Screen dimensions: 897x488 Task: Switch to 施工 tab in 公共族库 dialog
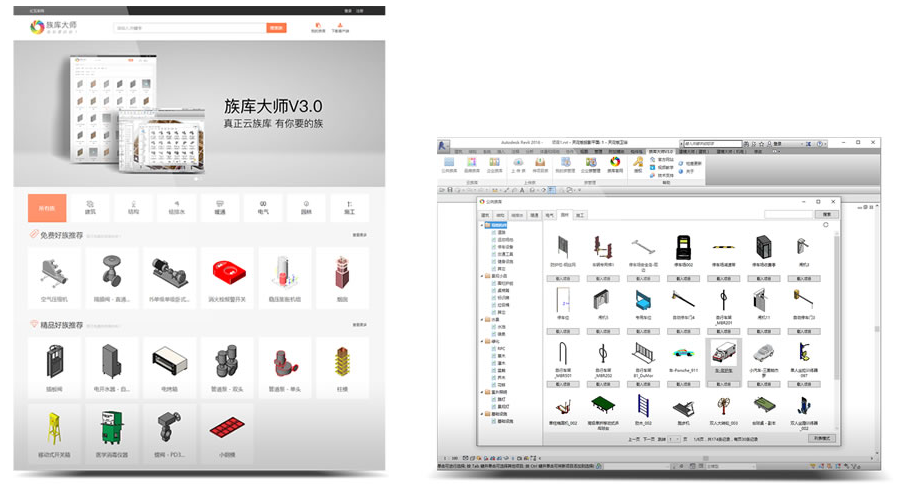pos(580,215)
